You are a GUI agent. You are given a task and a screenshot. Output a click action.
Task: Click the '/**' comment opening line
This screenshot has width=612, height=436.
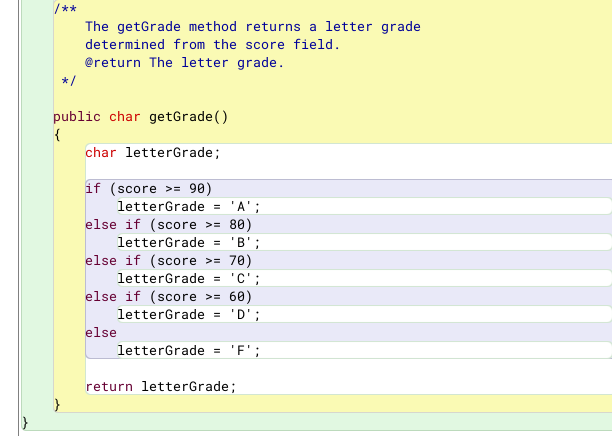pos(65,9)
